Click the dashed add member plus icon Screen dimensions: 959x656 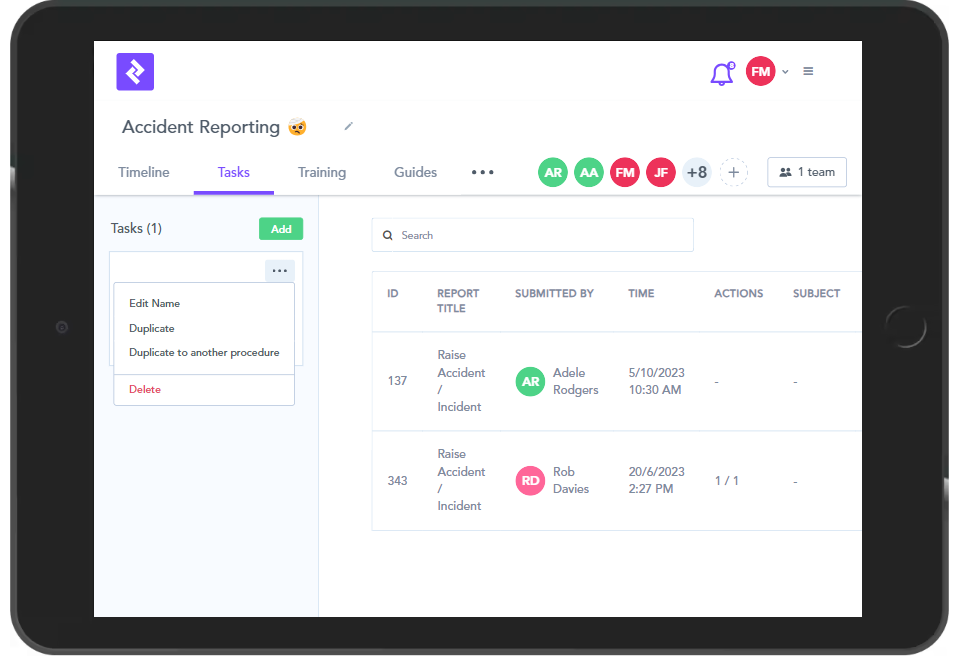733,172
